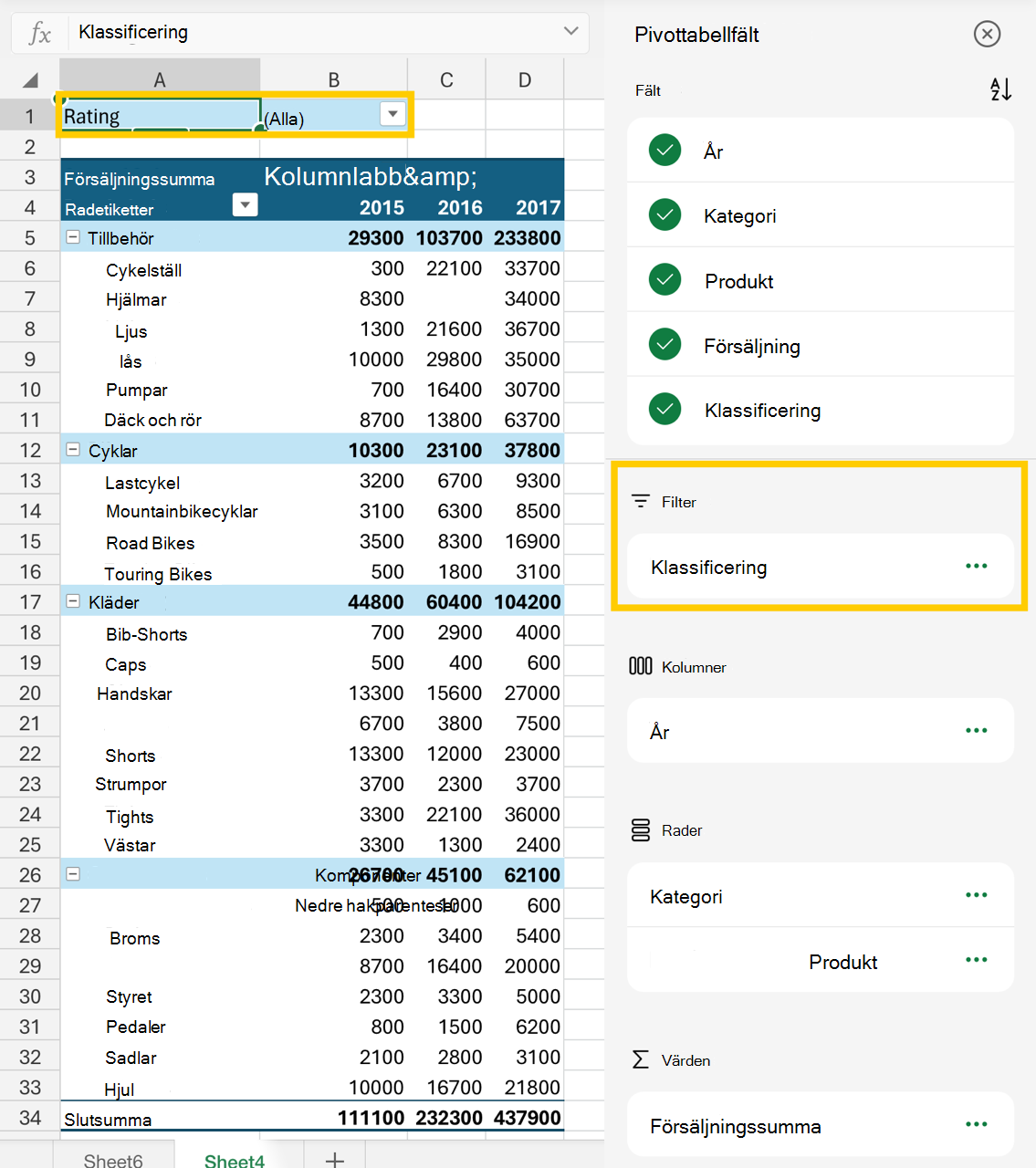Click the Kolumnlabb header cell

tap(371, 176)
